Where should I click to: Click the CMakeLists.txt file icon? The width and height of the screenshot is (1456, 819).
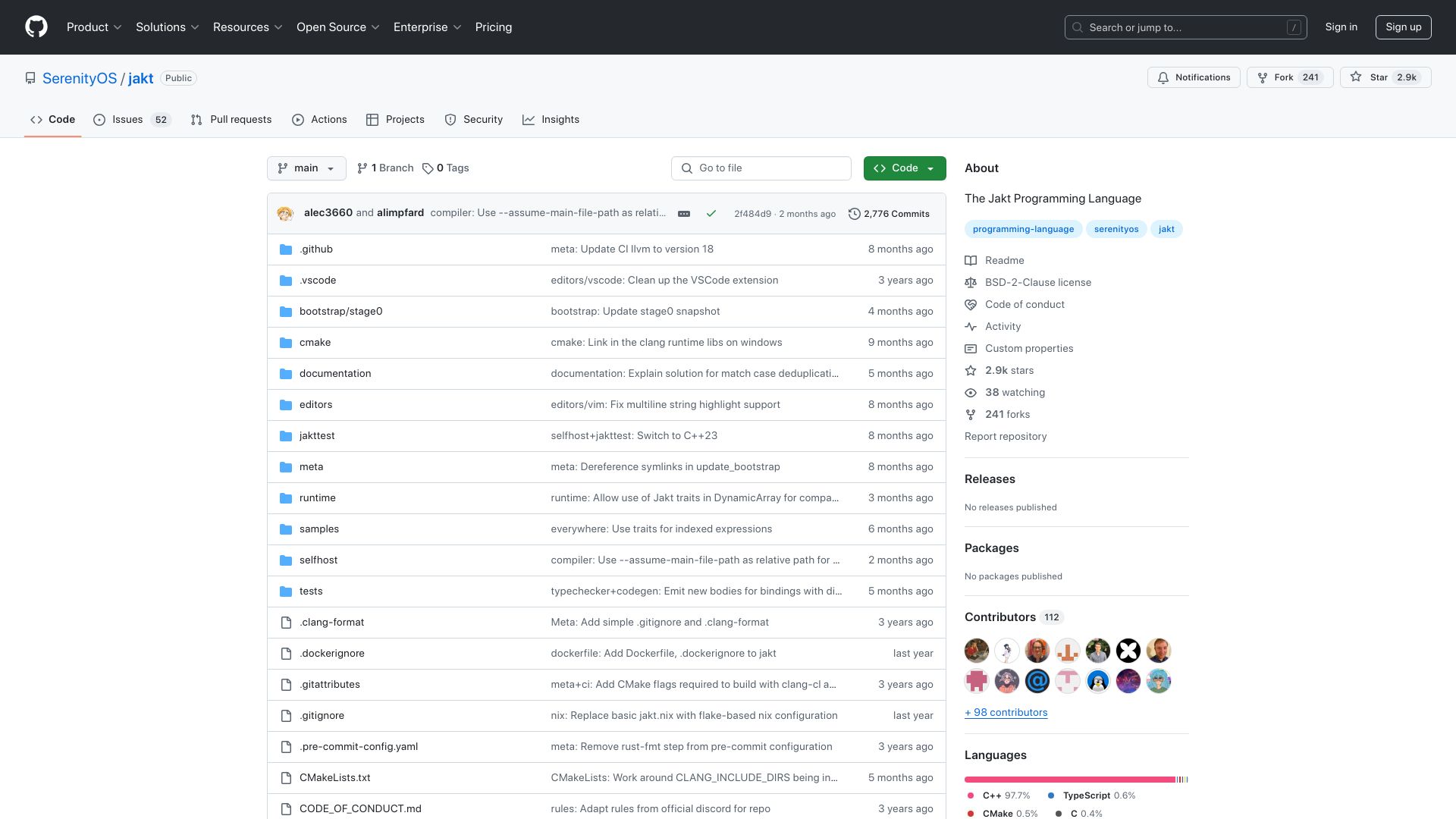coord(286,778)
